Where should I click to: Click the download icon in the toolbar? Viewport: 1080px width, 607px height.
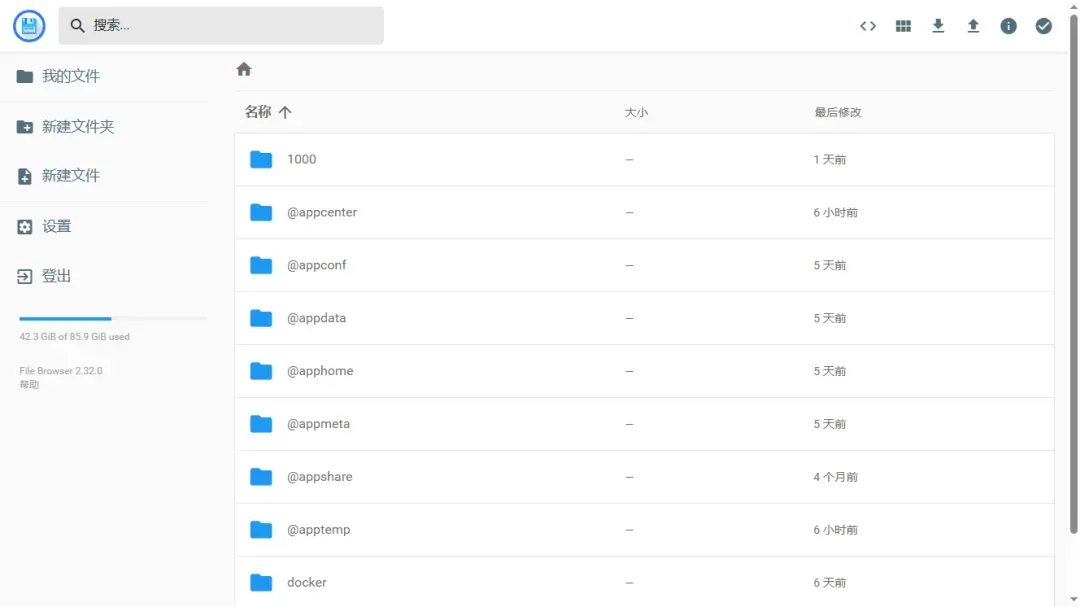[x=938, y=25]
